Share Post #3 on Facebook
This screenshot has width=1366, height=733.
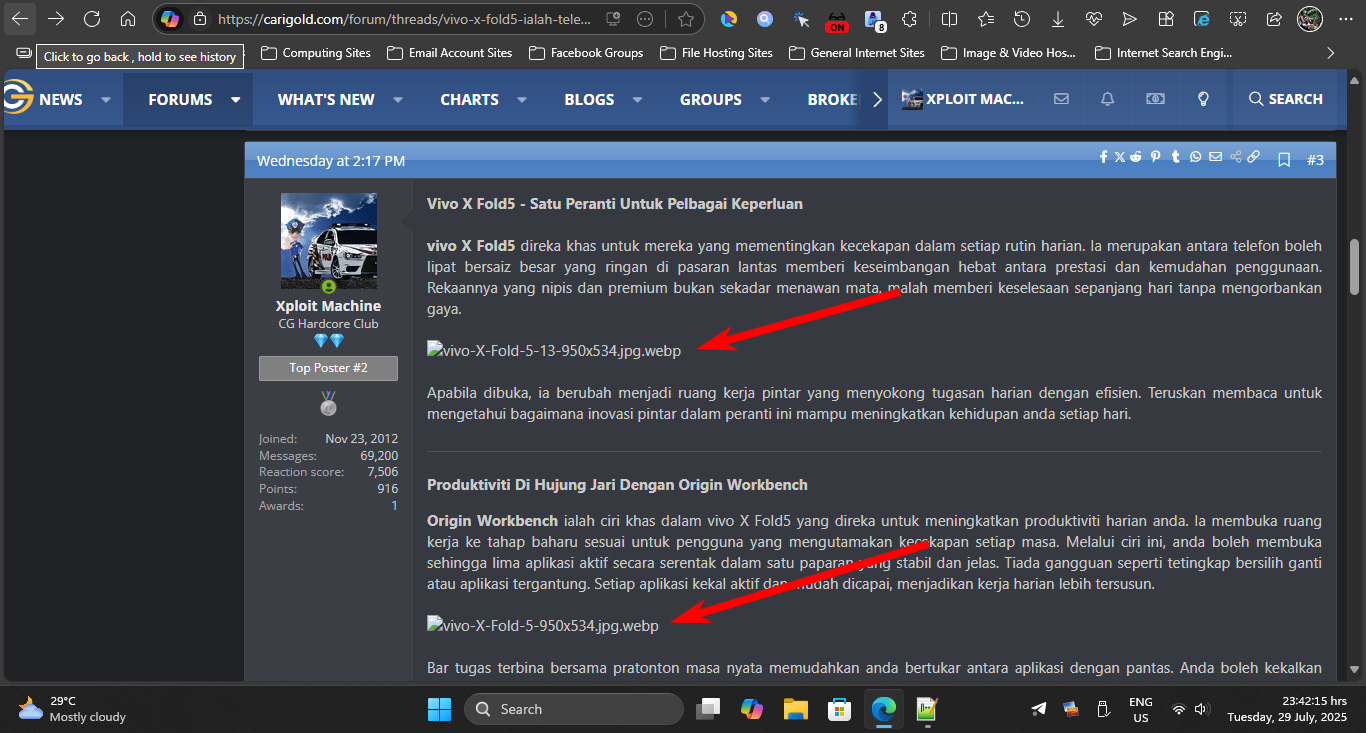coord(1104,157)
